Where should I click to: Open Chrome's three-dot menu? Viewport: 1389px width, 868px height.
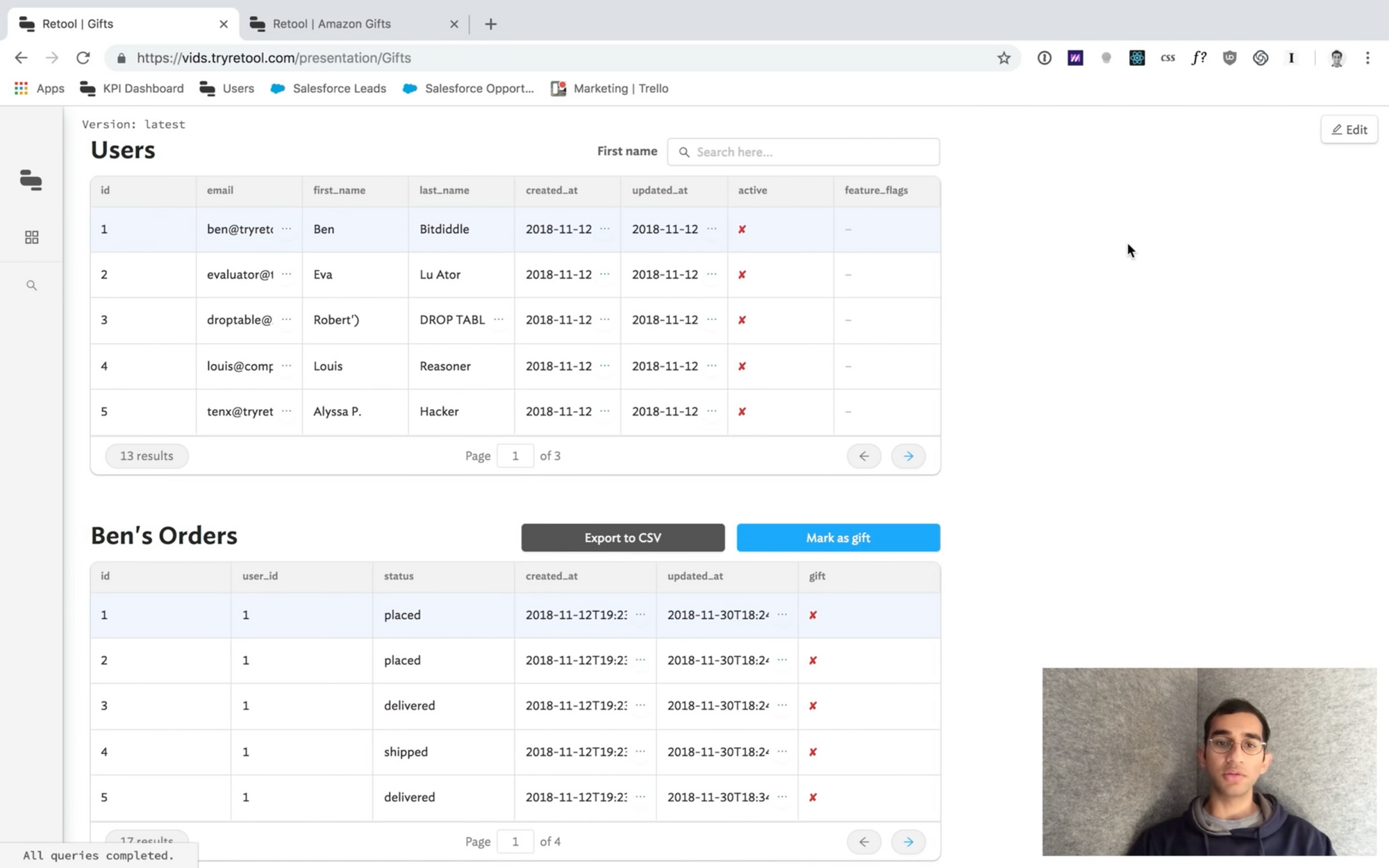pyautogui.click(x=1367, y=58)
